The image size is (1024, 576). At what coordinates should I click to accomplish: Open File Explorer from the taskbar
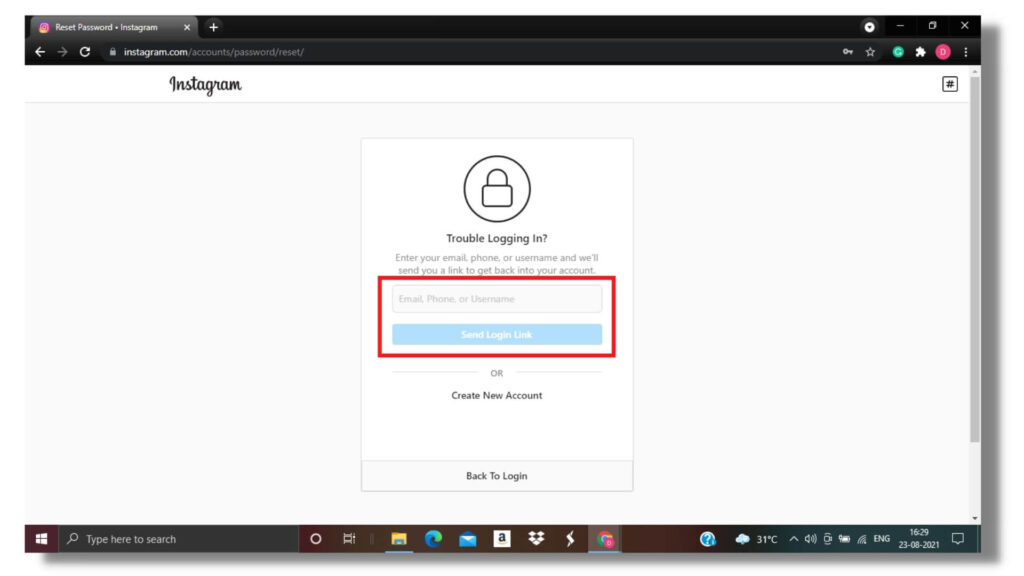(x=398, y=539)
